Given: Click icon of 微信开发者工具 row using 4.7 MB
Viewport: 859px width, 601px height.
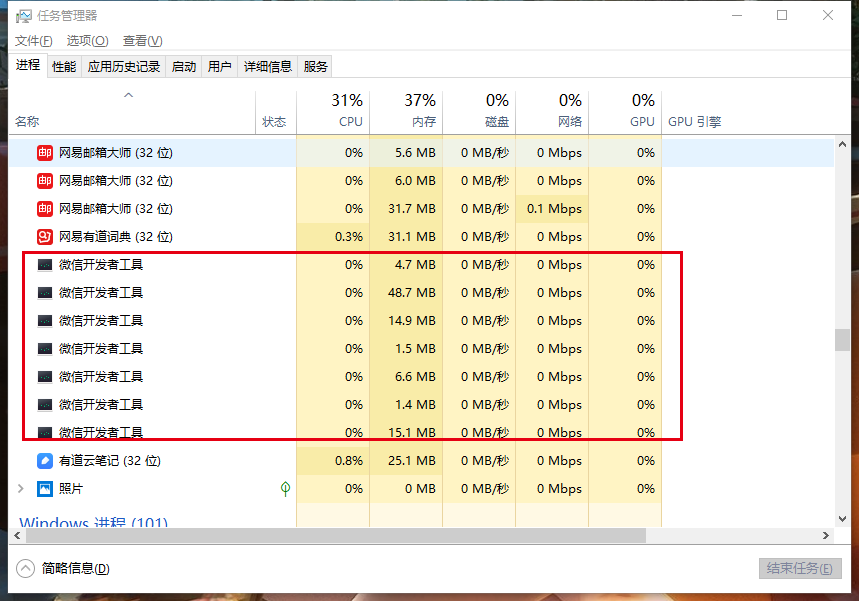Looking at the screenshot, I should pyautogui.click(x=45, y=265).
